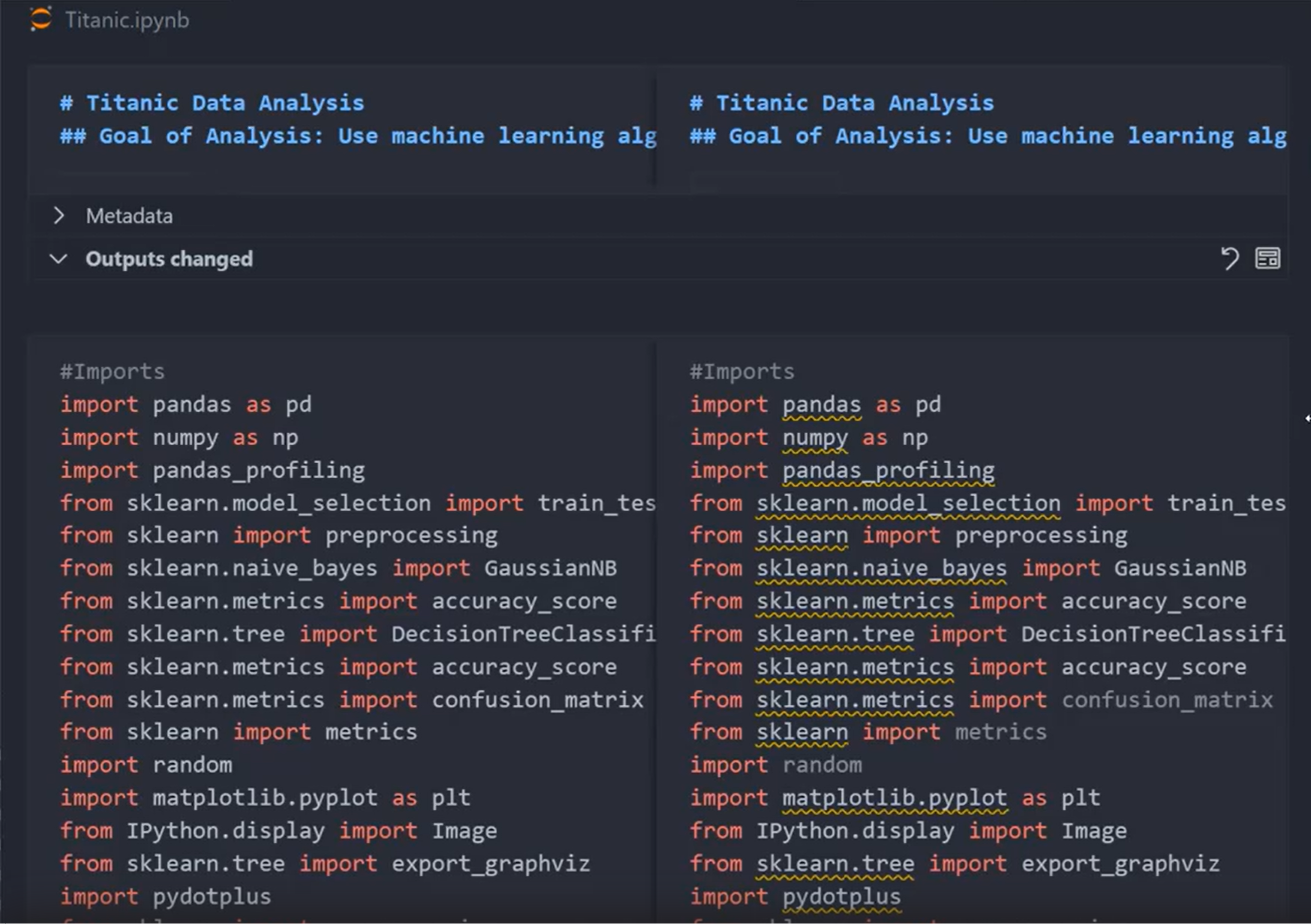Image resolution: width=1311 pixels, height=924 pixels.
Task: Click 'Image' in the right pane
Action: (x=1095, y=832)
